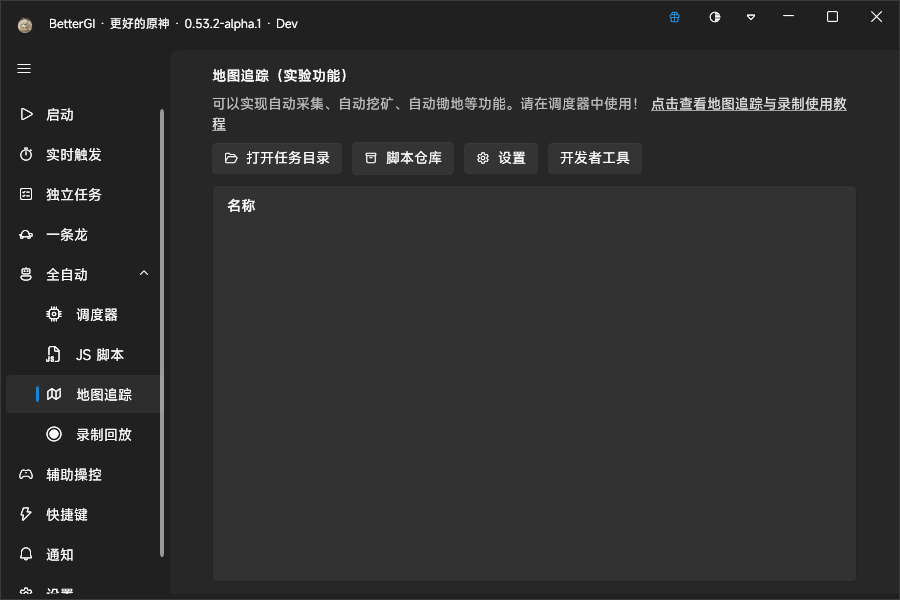Click the task list icon beside 独立任务

coord(26,194)
